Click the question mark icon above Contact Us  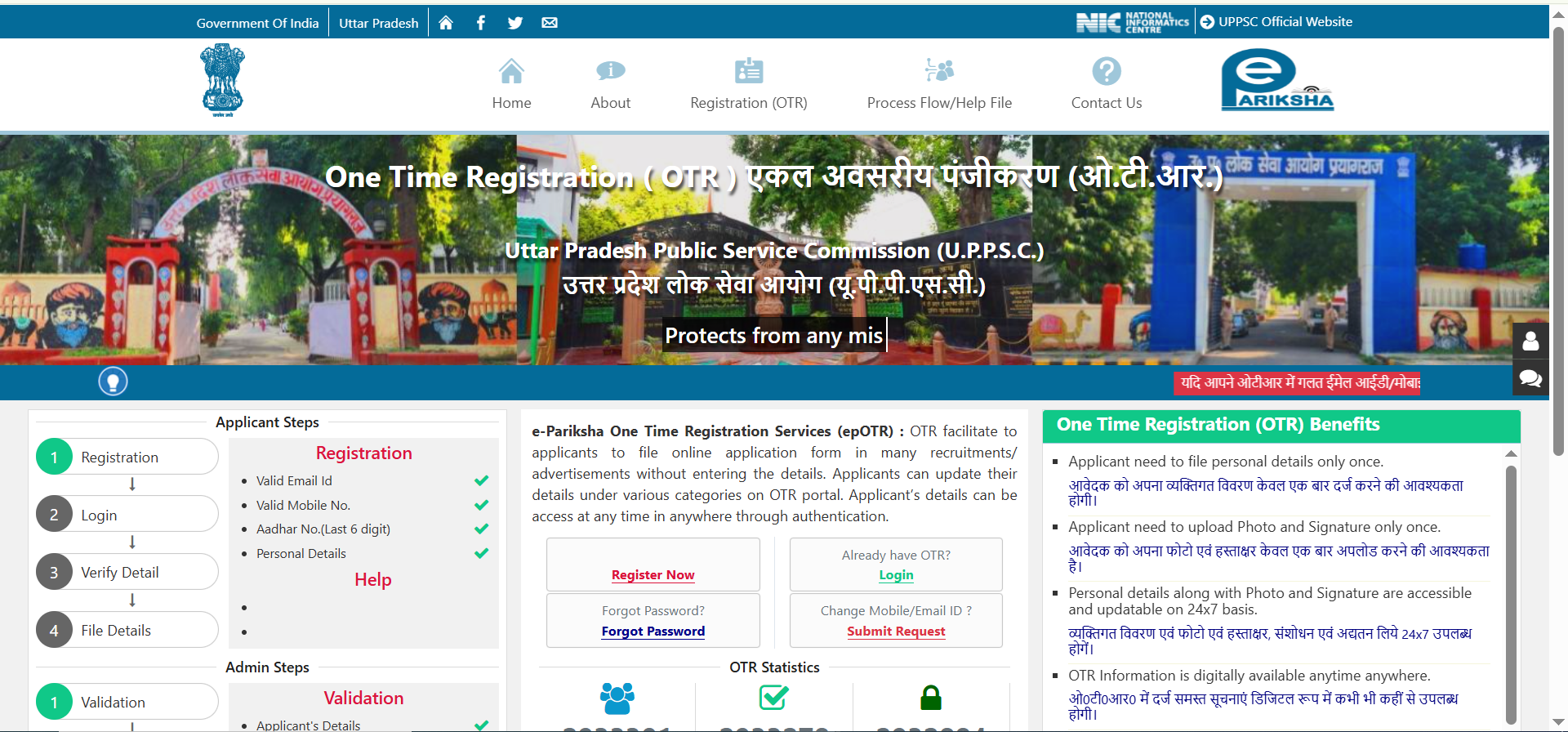point(1107,71)
